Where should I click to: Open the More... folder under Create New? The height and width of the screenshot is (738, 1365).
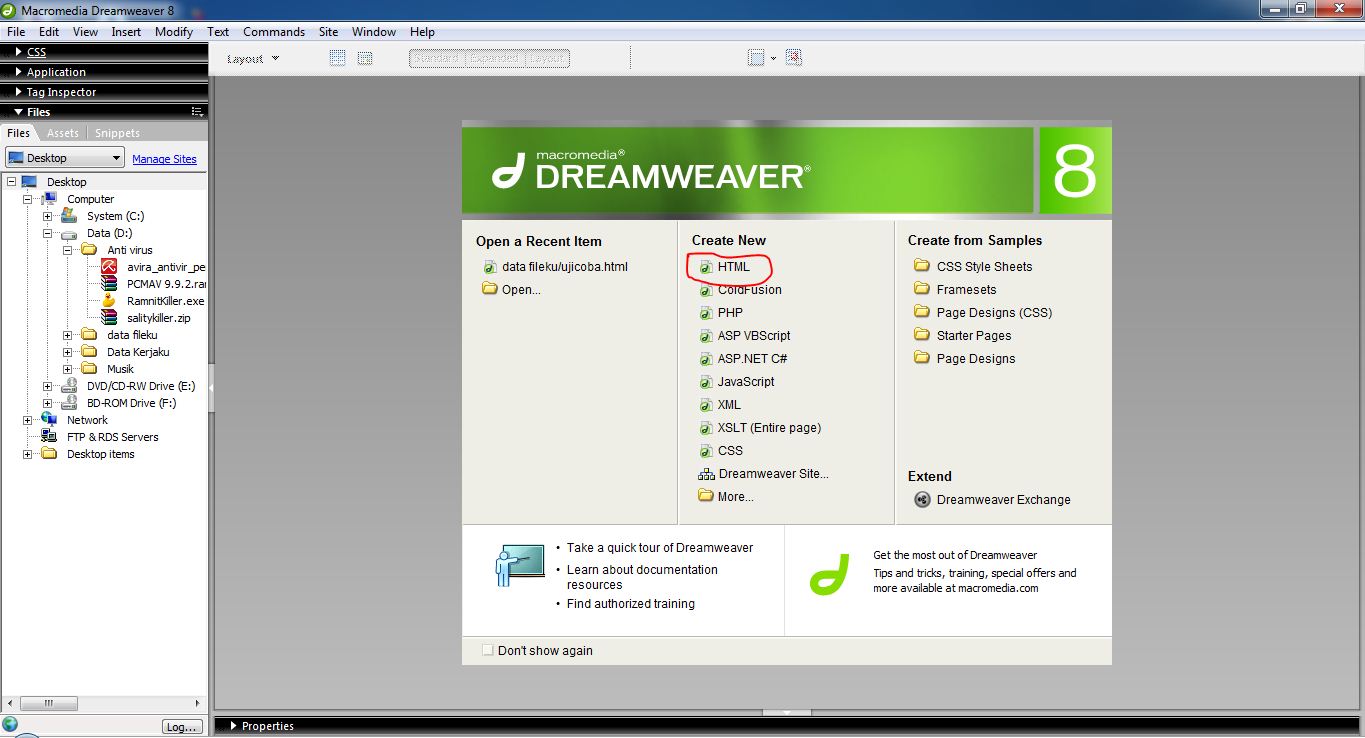(x=726, y=497)
